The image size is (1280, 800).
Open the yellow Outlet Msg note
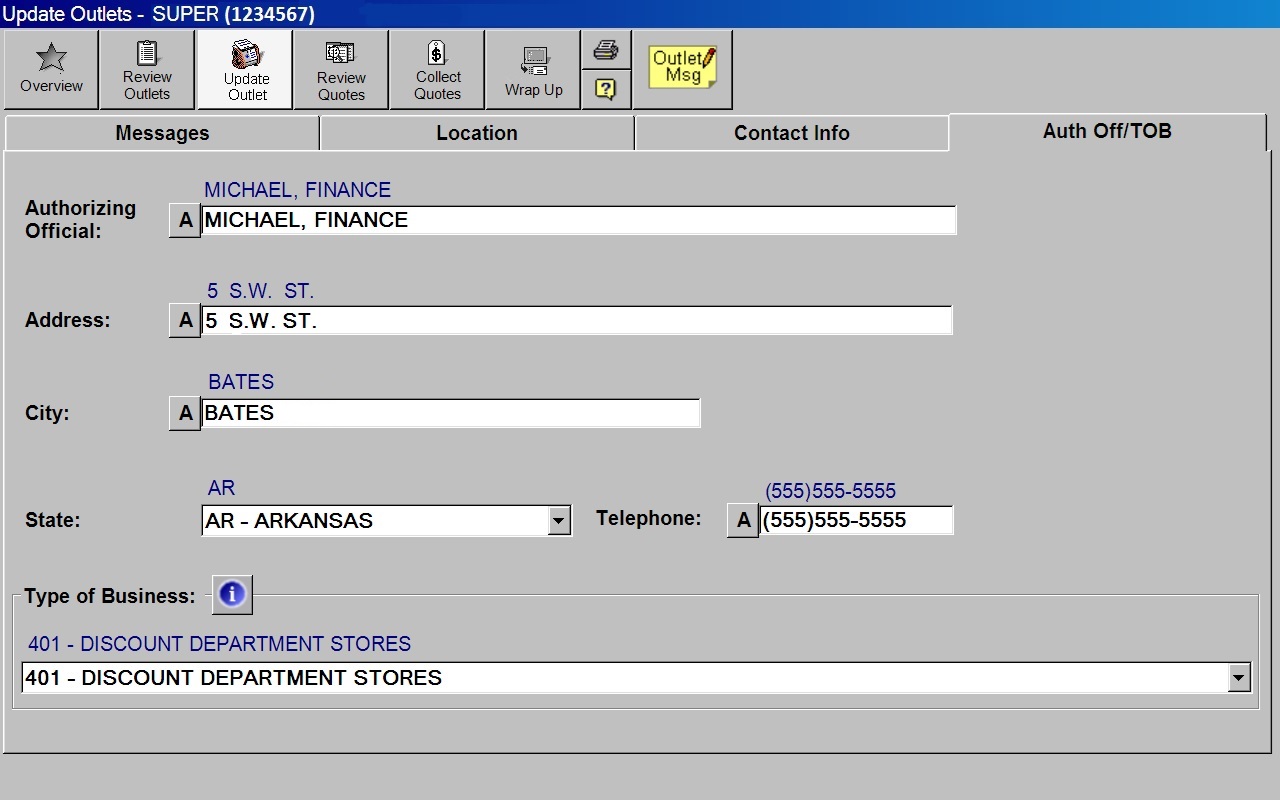[x=683, y=68]
